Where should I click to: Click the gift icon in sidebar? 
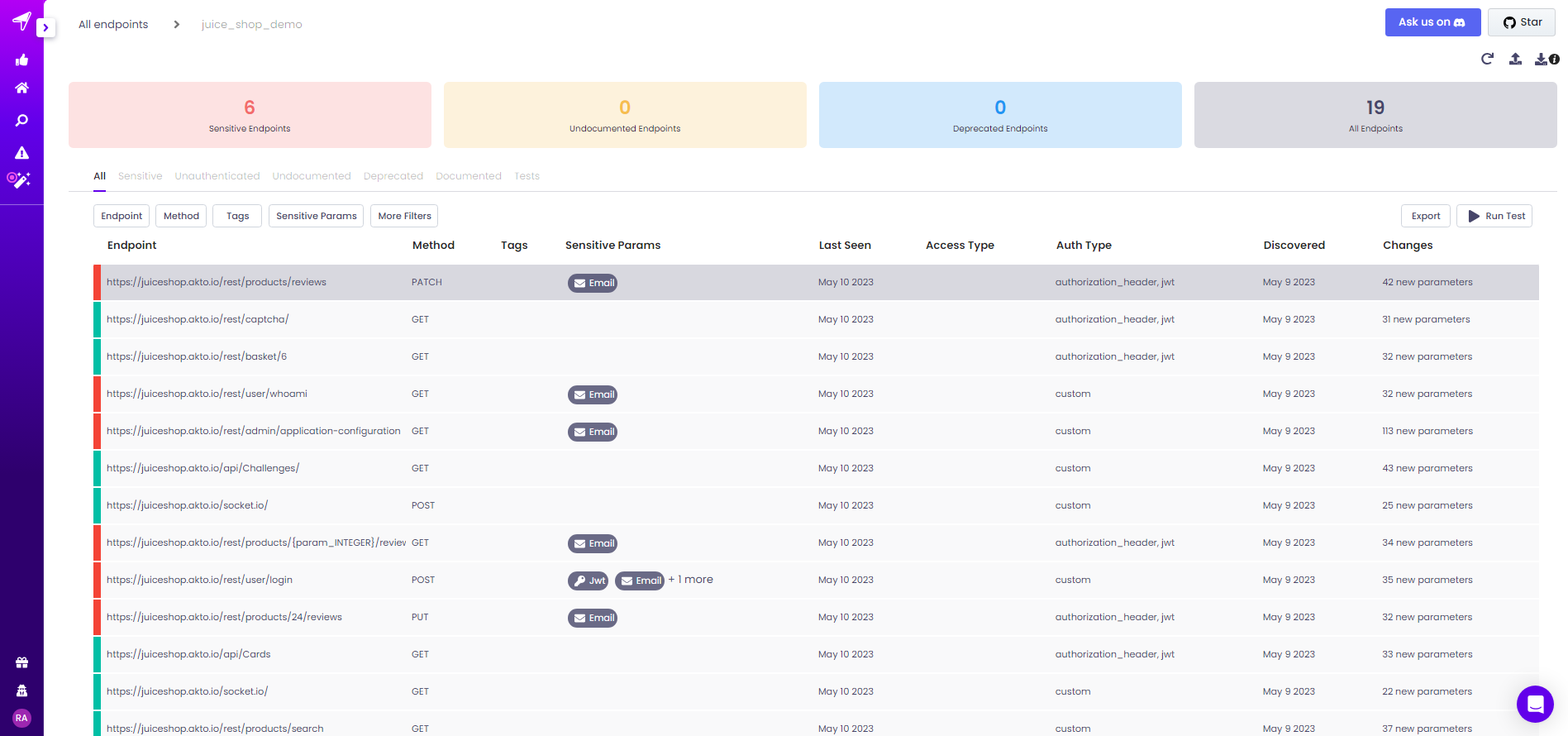tap(21, 662)
